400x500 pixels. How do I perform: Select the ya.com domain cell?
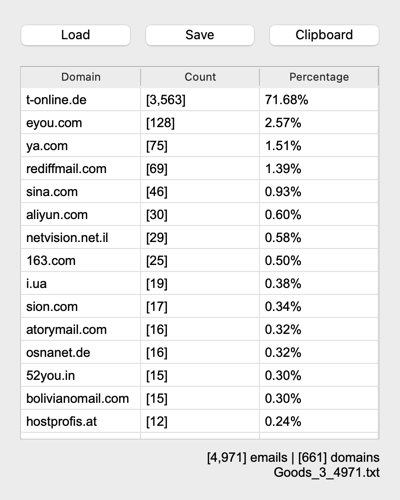click(x=81, y=146)
